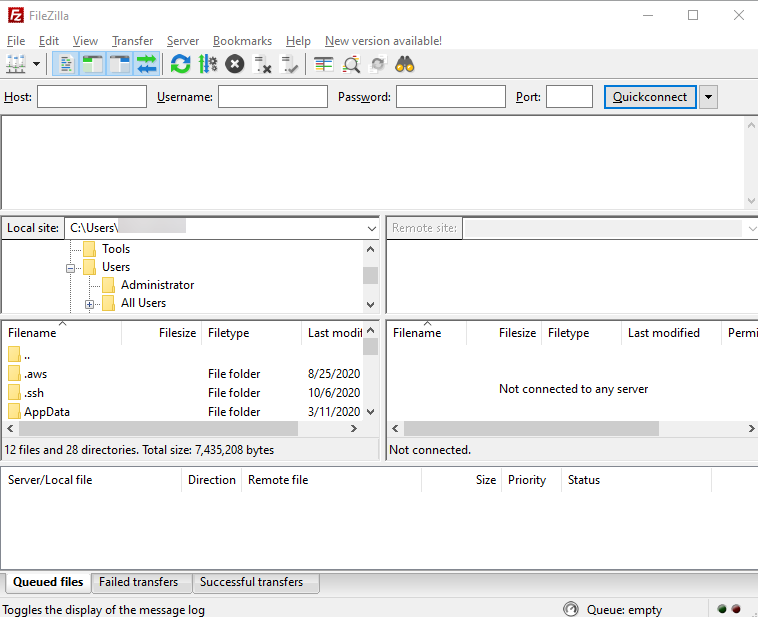Cancel current operation icon
The image size is (758, 617).
pos(234,64)
